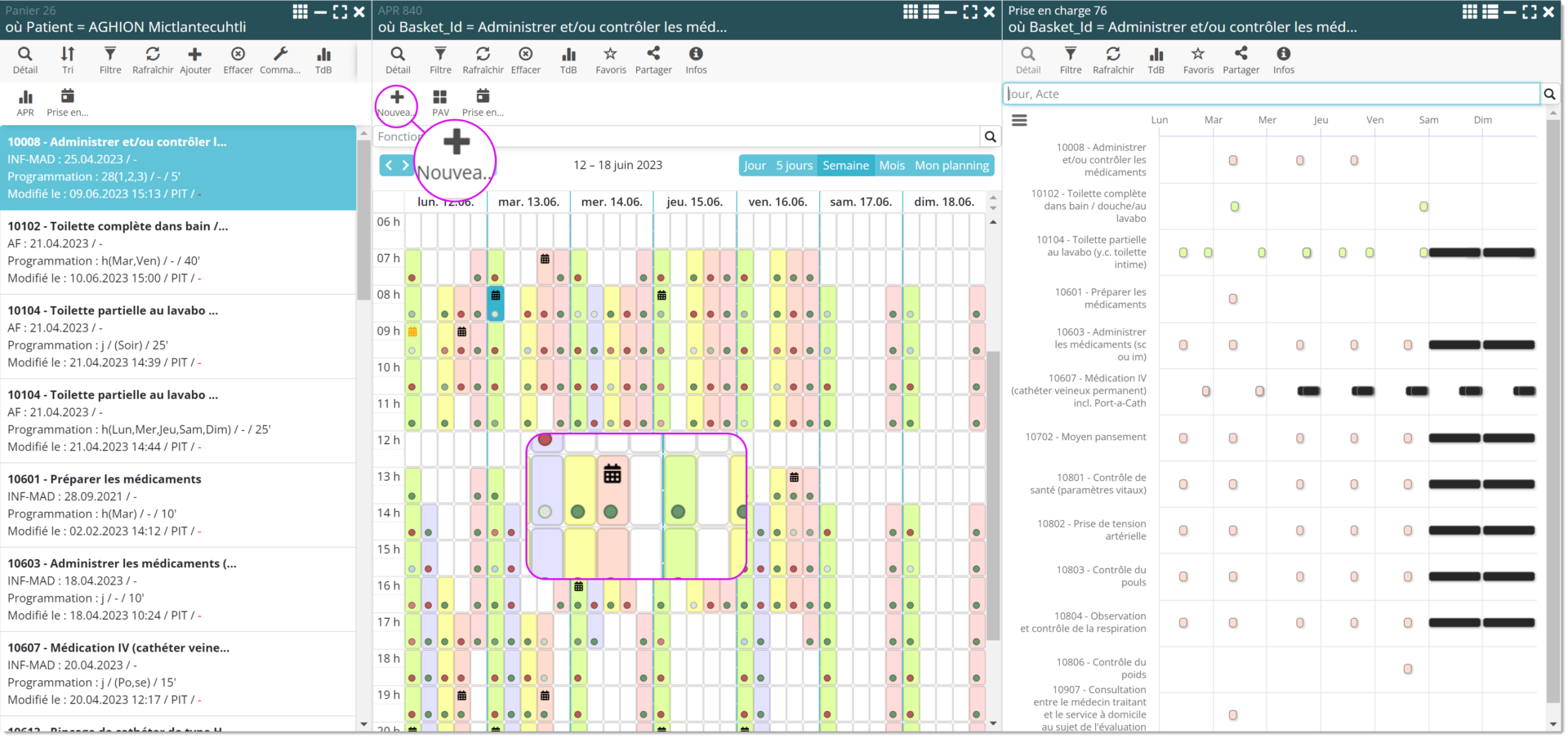Image resolution: width=1568 pixels, height=738 pixels.
Task: Click Ajouter plus icon in left toolbar
Action: coord(195,60)
